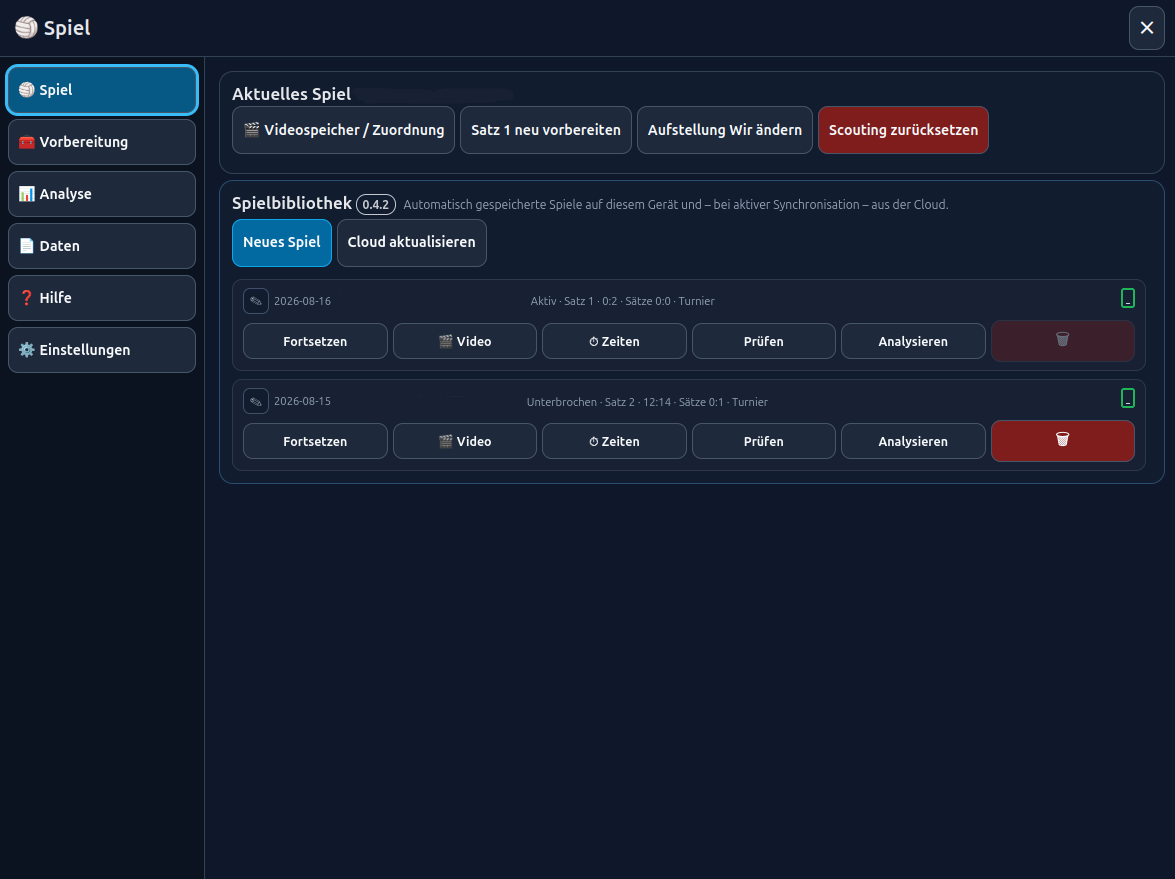Open Zeiten for the 2026-08-16 game
The image size is (1175, 879).
614,341
